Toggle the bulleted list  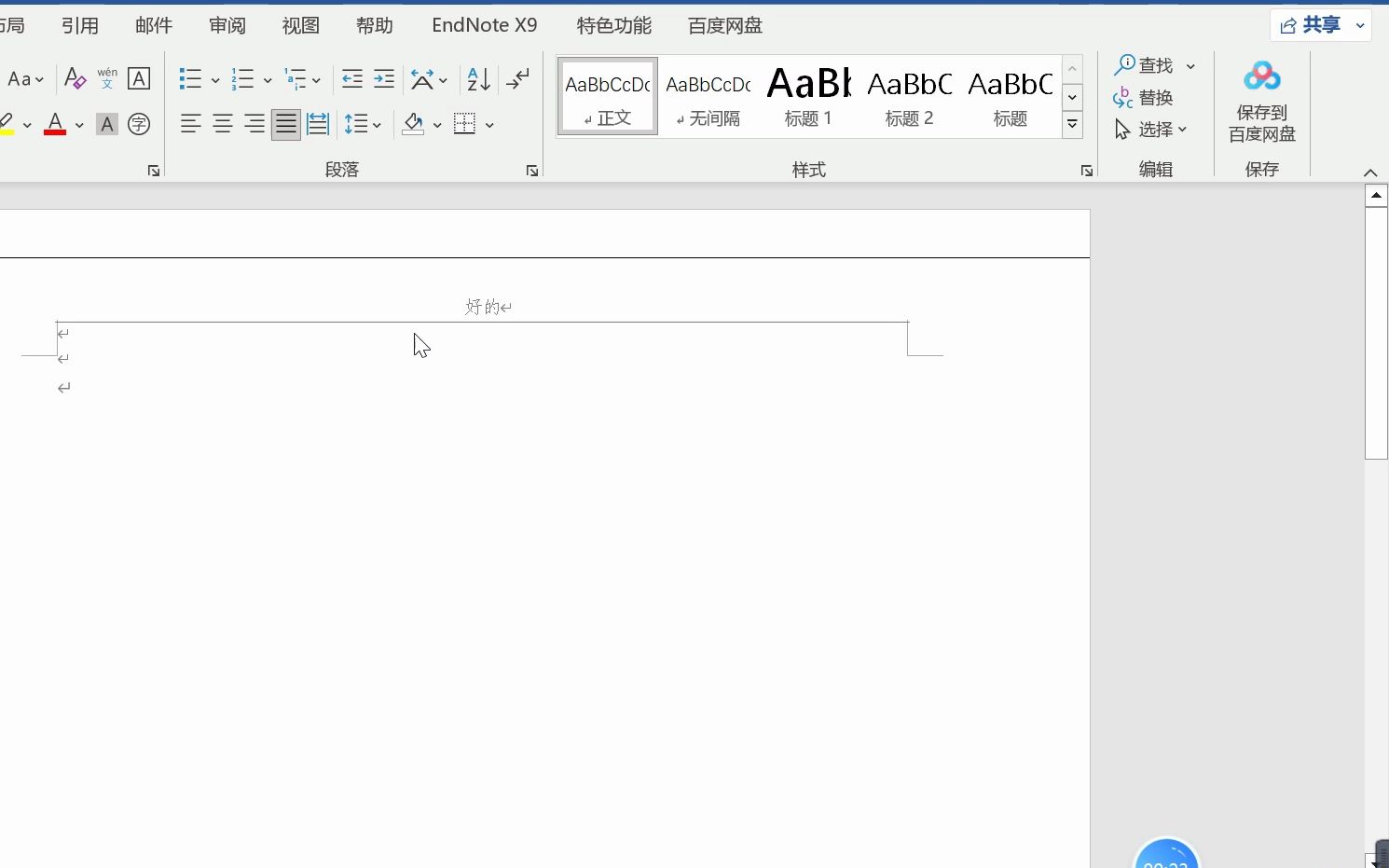190,79
